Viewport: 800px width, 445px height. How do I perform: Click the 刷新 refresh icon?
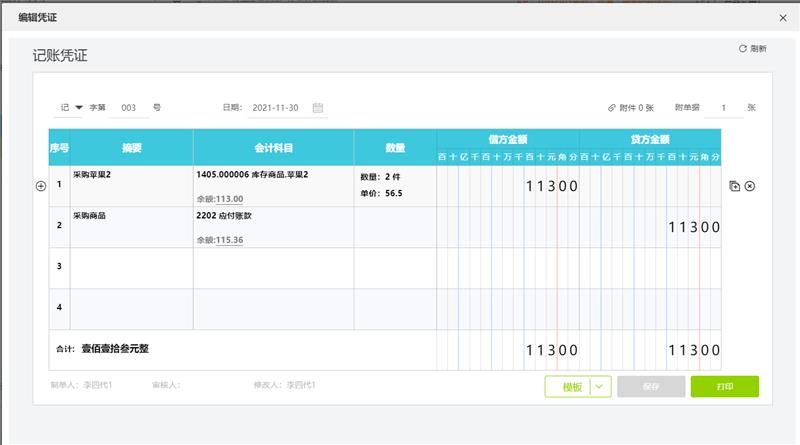click(742, 48)
